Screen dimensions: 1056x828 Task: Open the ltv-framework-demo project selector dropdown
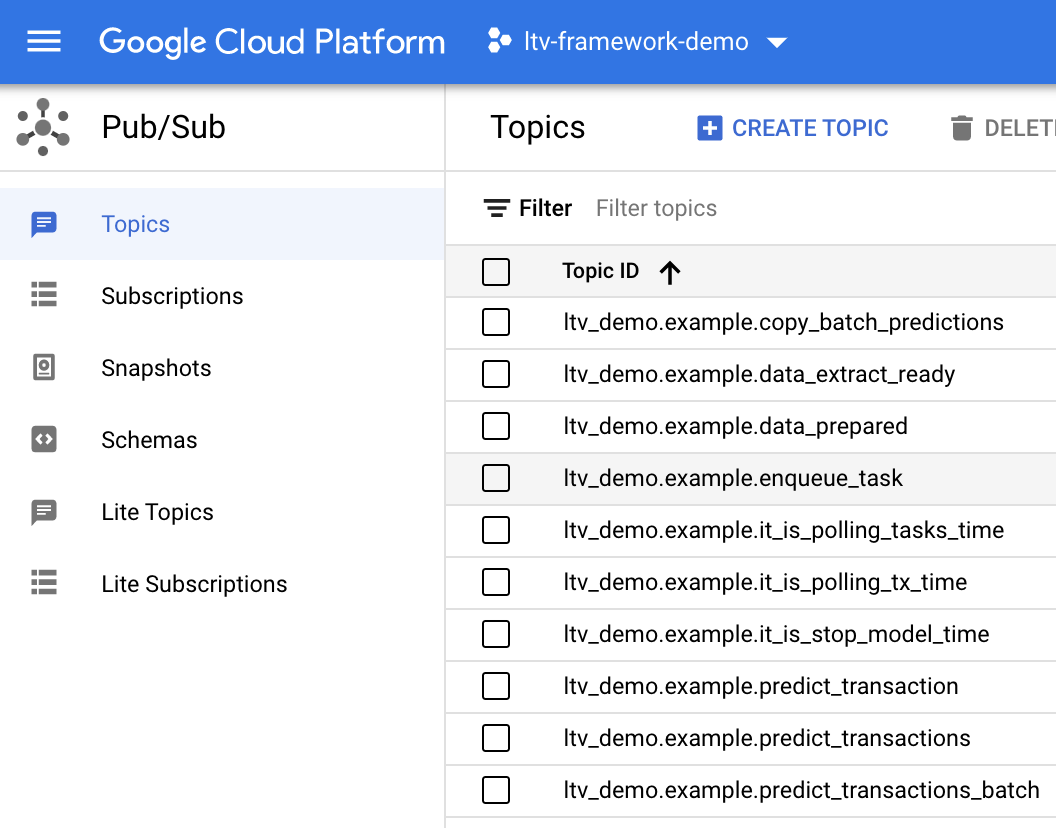point(637,42)
